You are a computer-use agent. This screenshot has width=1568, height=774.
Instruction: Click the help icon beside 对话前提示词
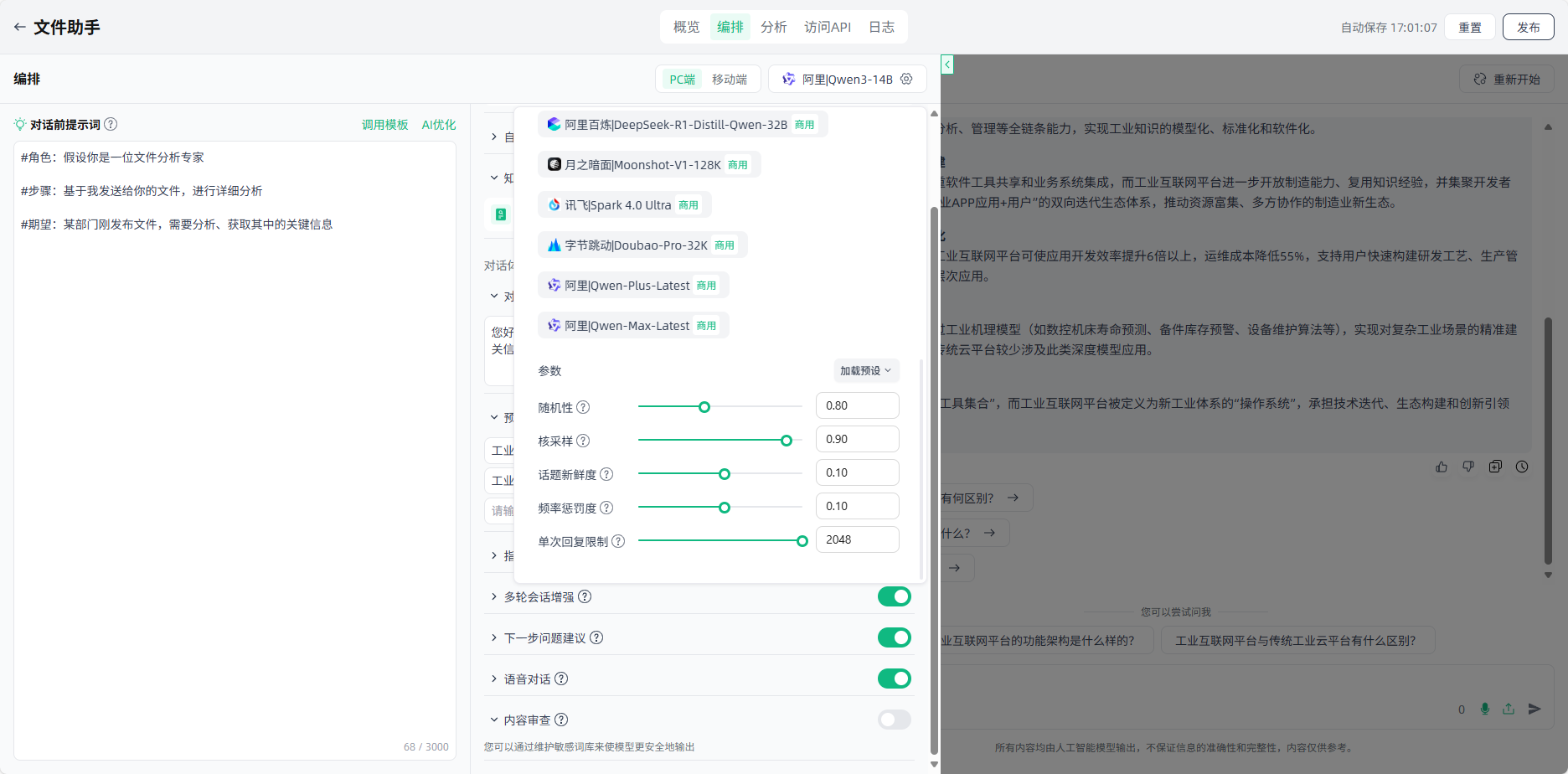(x=111, y=124)
